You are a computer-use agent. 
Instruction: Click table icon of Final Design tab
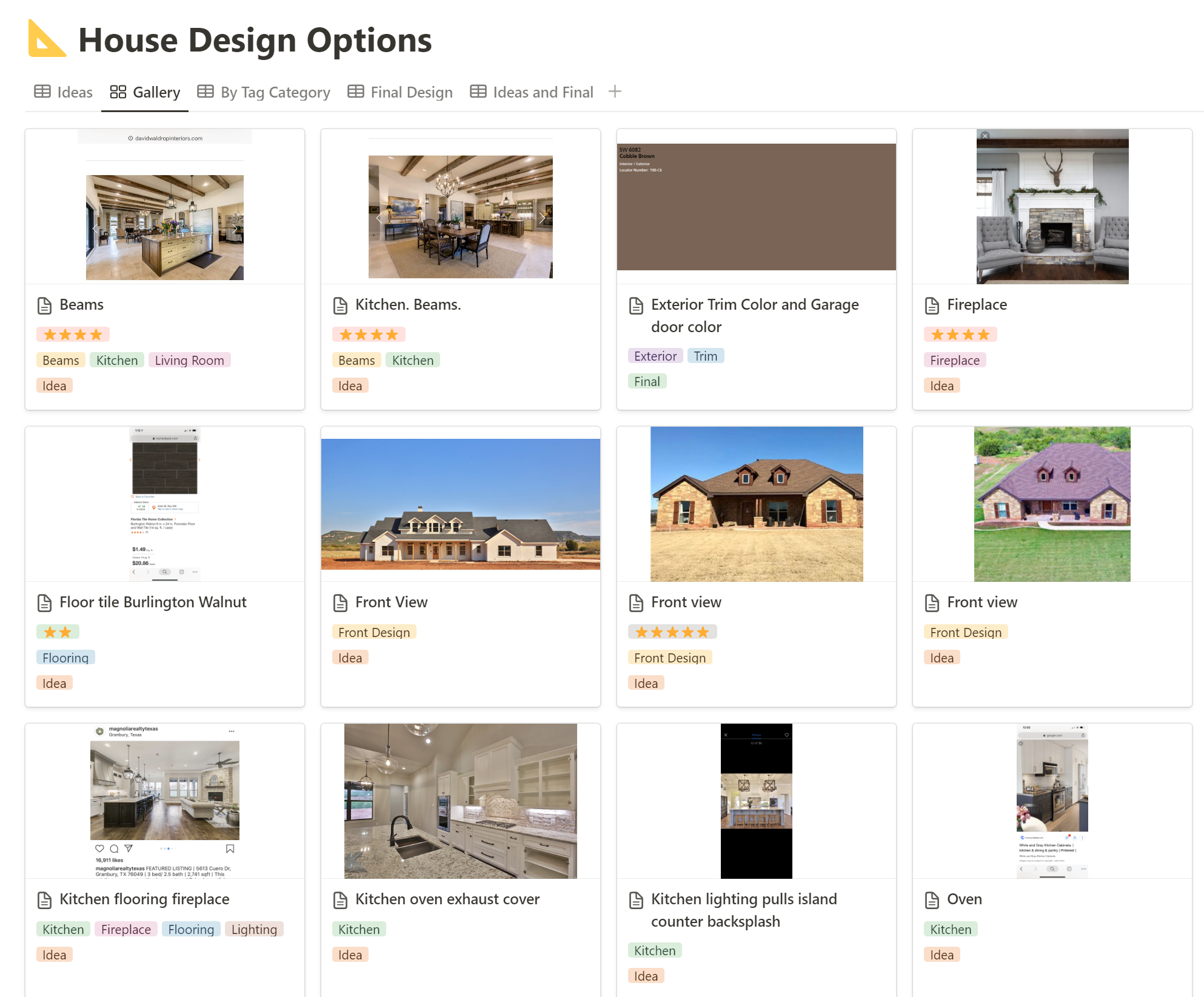(356, 92)
